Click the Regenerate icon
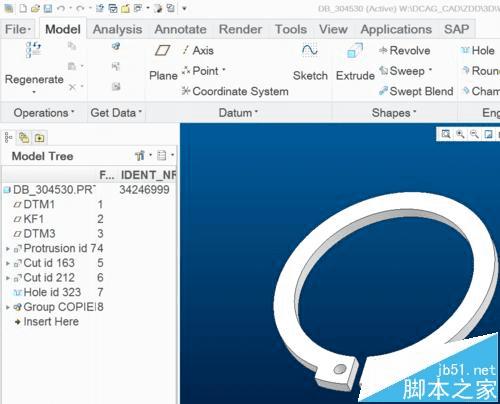 click(34, 50)
